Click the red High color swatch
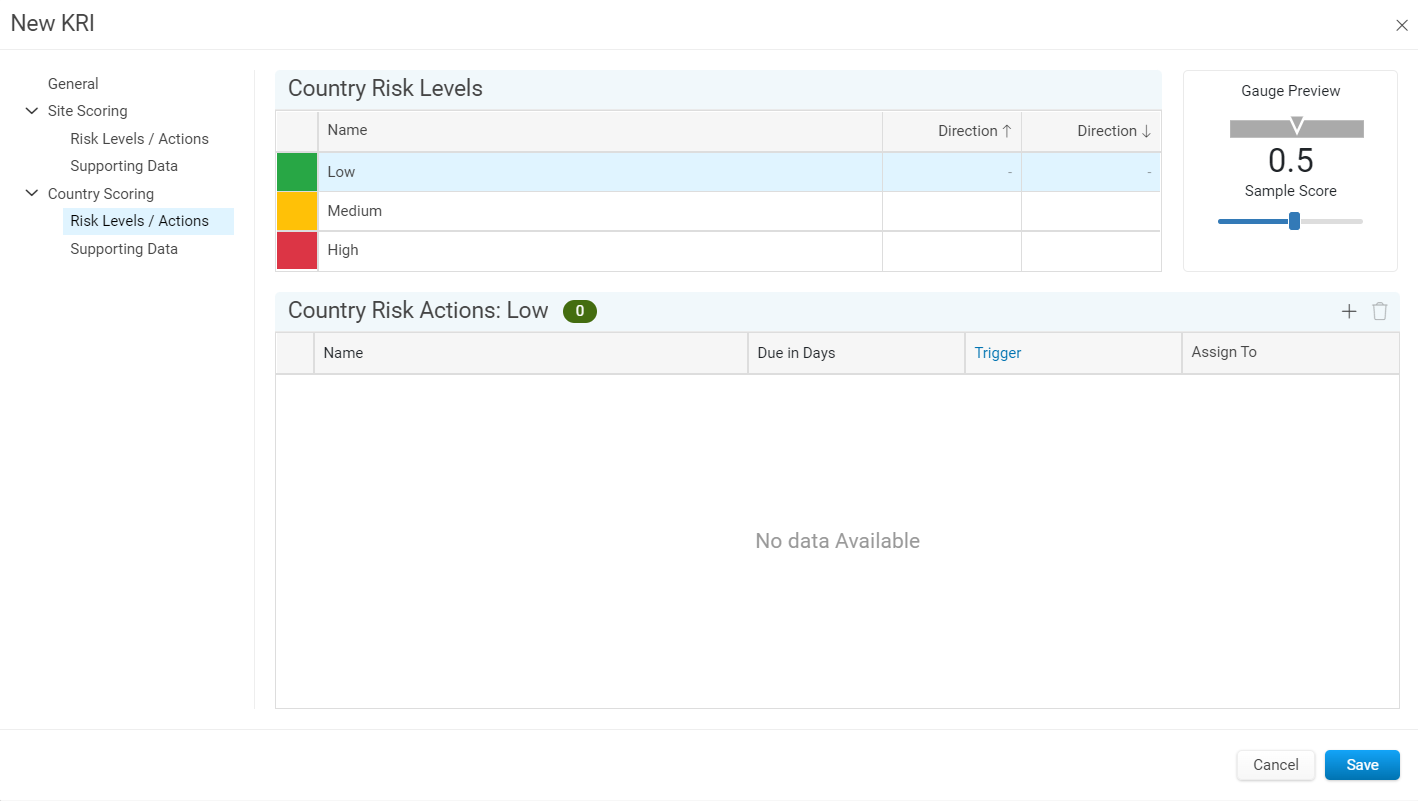This screenshot has width=1418, height=801. tap(297, 251)
